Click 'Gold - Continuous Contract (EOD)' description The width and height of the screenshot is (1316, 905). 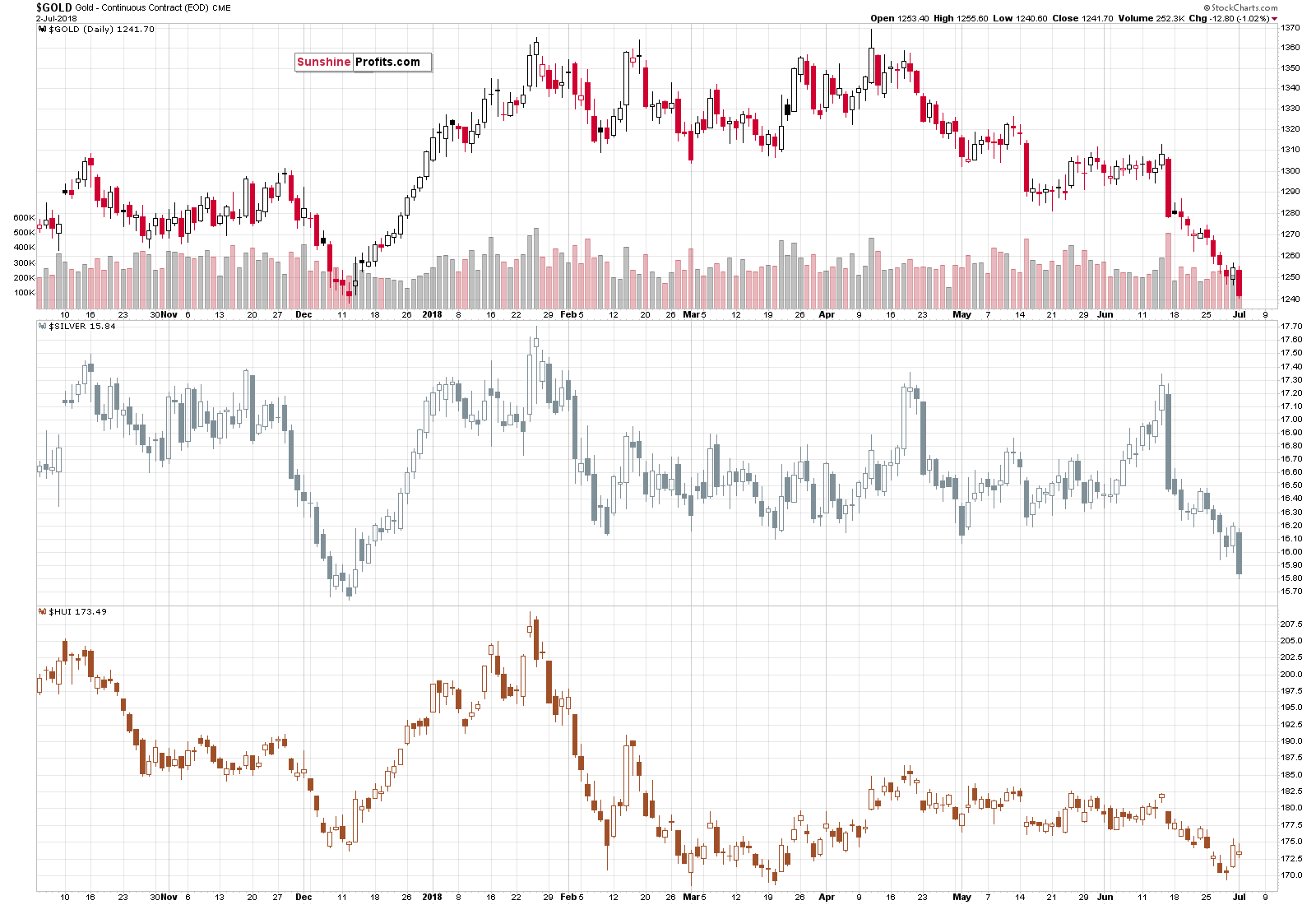pos(141,8)
